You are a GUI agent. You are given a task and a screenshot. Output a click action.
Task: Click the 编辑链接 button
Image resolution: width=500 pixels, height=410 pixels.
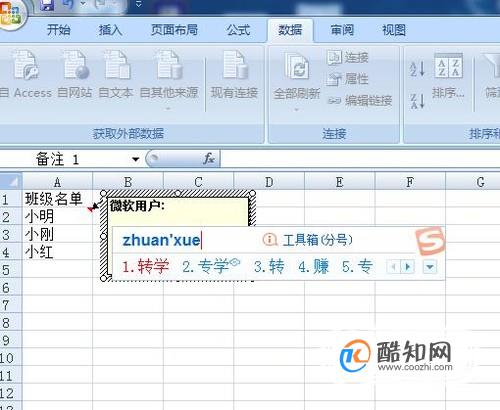(x=360, y=100)
